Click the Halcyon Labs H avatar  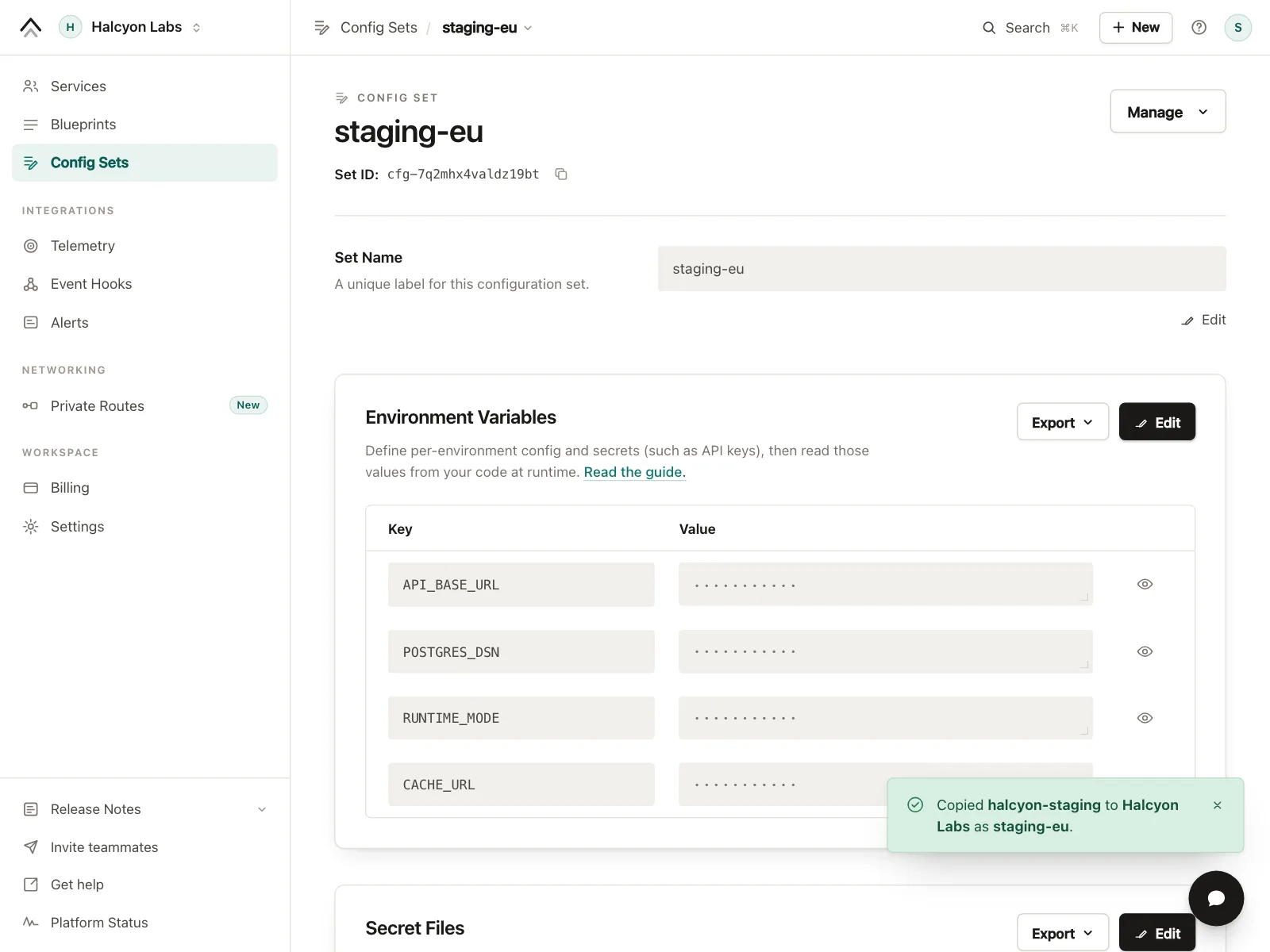coord(70,27)
